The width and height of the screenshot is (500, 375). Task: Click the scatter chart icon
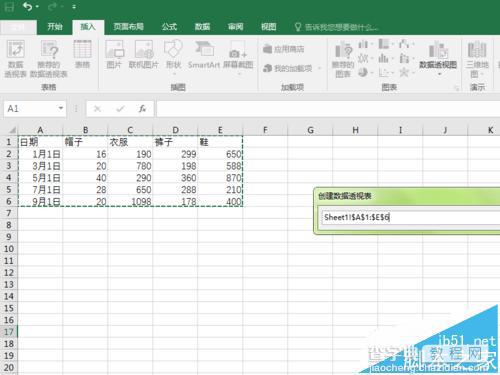tap(384, 72)
